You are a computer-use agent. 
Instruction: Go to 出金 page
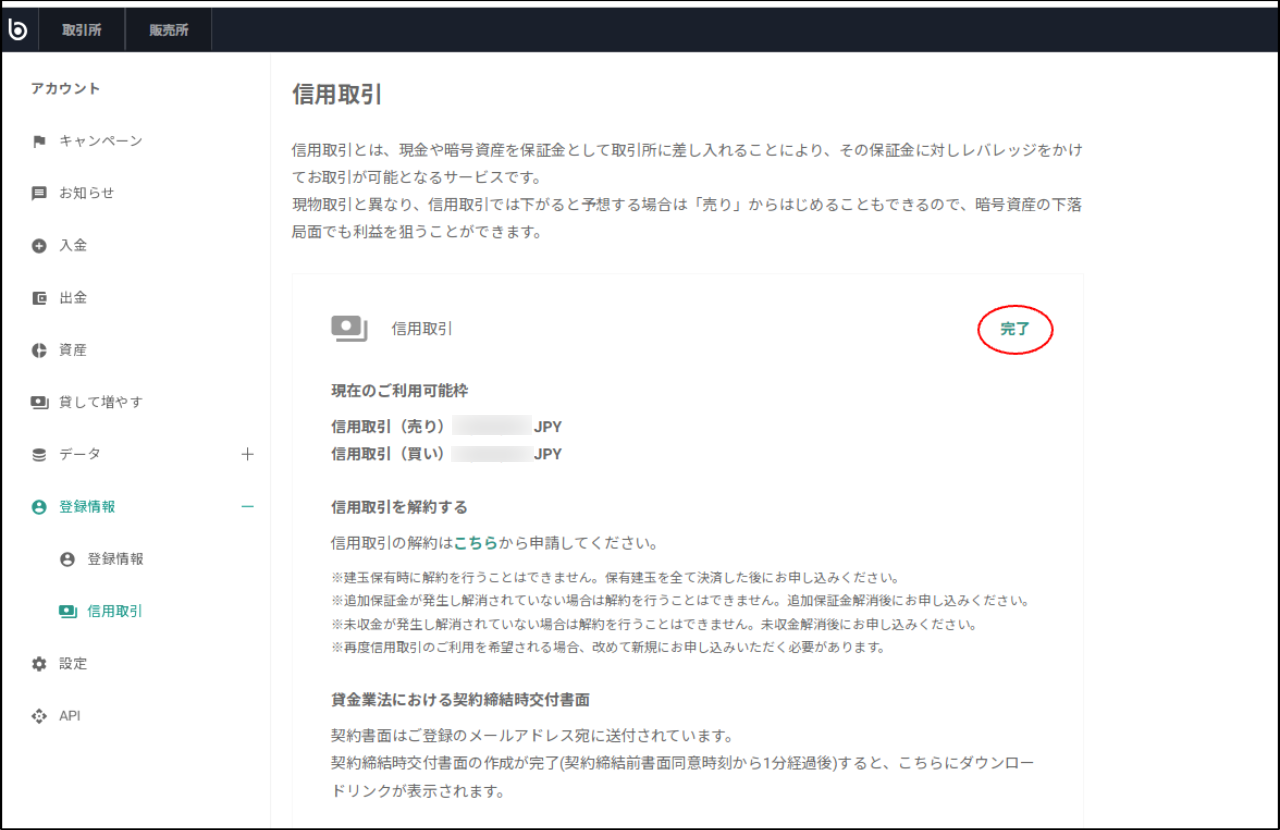[x=73, y=298]
